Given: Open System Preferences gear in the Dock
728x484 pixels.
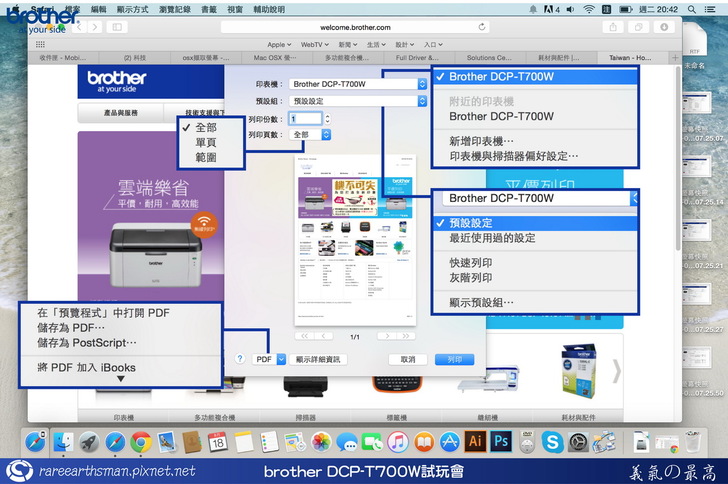Looking at the screenshot, I should point(578,442).
